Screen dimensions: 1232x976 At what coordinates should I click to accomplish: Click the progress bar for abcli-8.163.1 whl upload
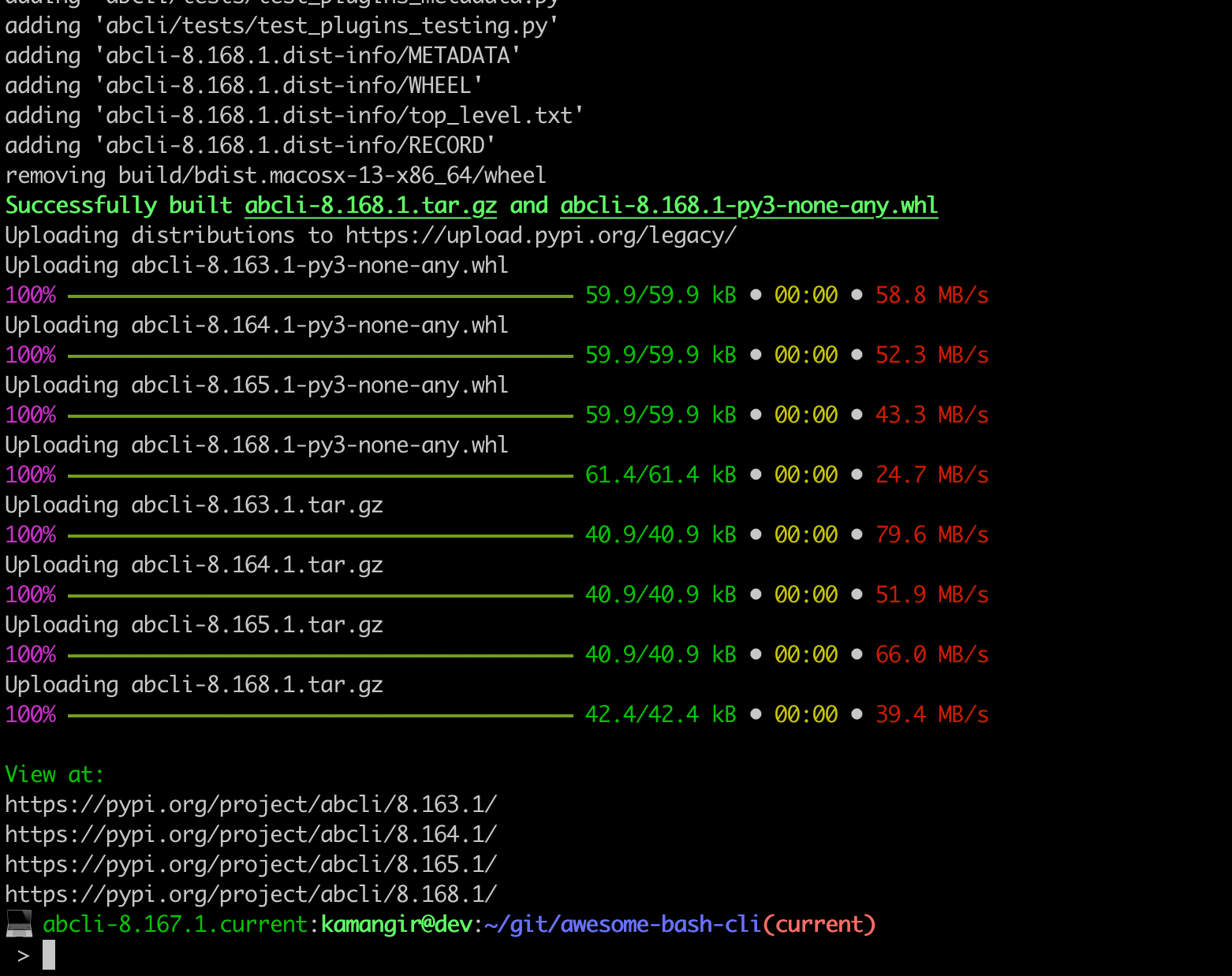tap(320, 296)
